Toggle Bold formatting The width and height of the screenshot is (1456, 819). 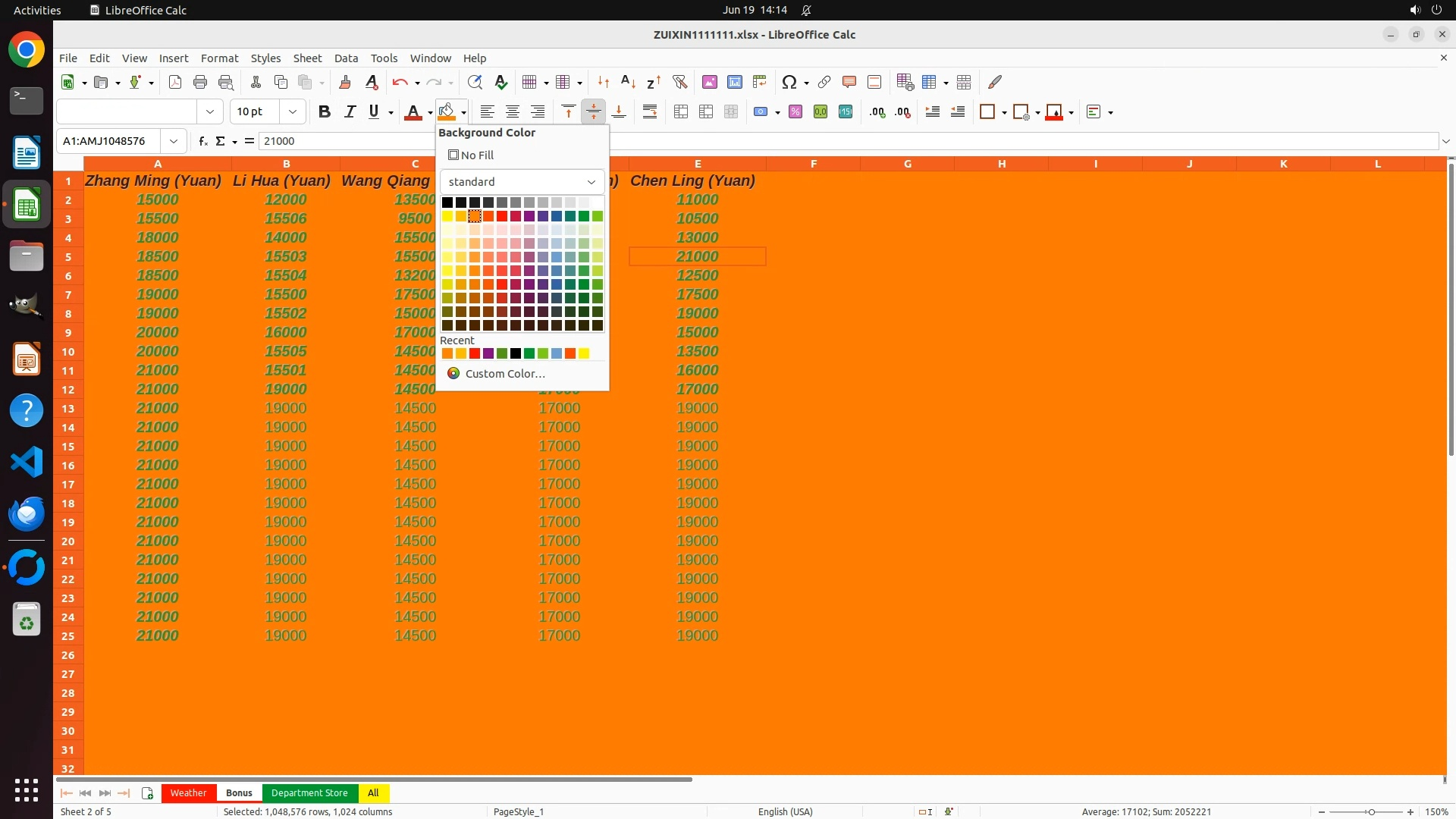325,112
